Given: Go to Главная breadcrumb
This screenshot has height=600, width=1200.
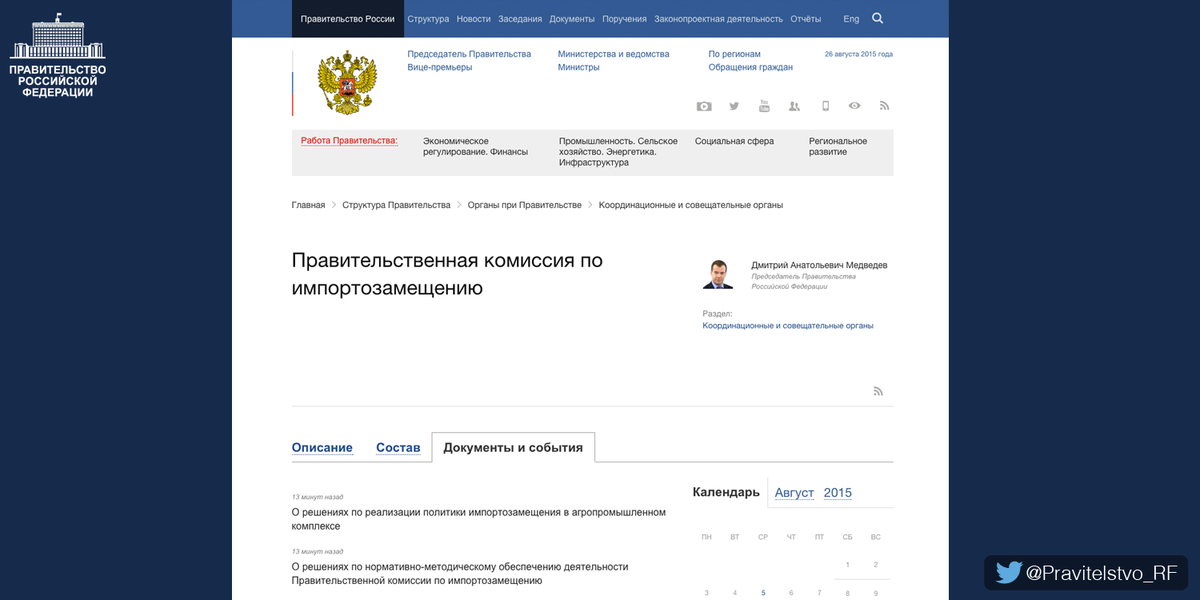Looking at the screenshot, I should (308, 205).
